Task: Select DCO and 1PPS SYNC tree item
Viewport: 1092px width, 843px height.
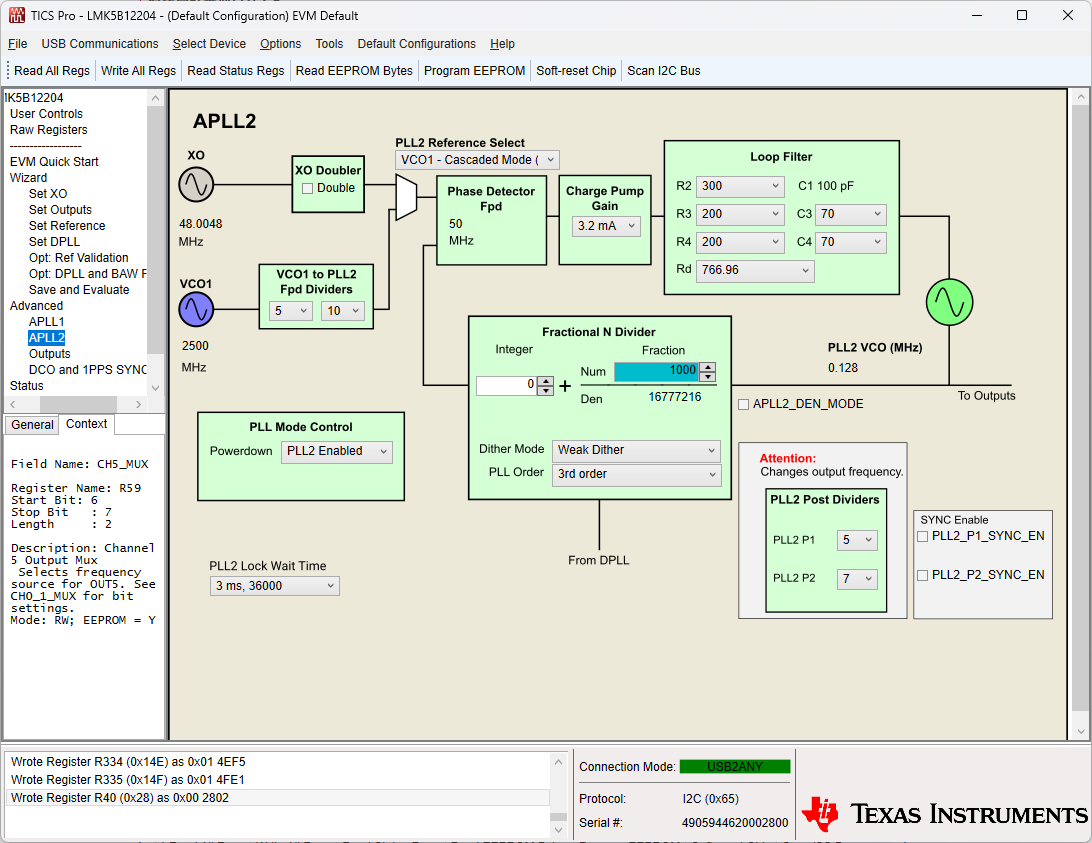Action: (x=87, y=370)
